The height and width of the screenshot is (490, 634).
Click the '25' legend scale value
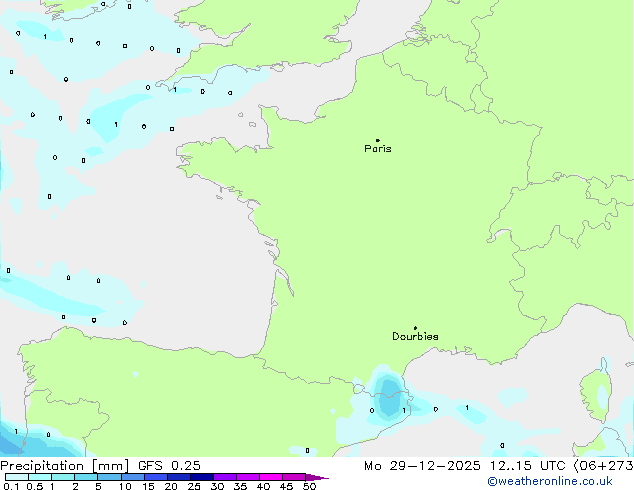(x=194, y=486)
